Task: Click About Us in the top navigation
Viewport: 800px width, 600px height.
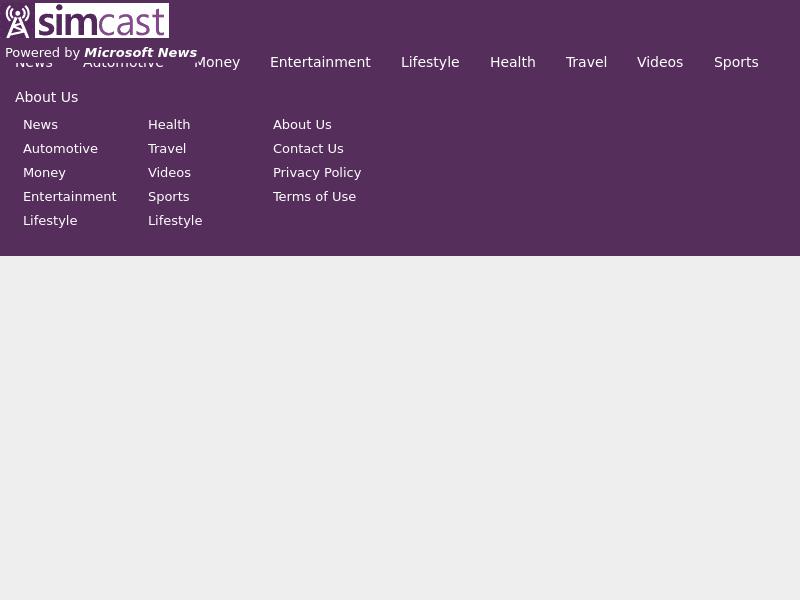Action: [x=46, y=97]
